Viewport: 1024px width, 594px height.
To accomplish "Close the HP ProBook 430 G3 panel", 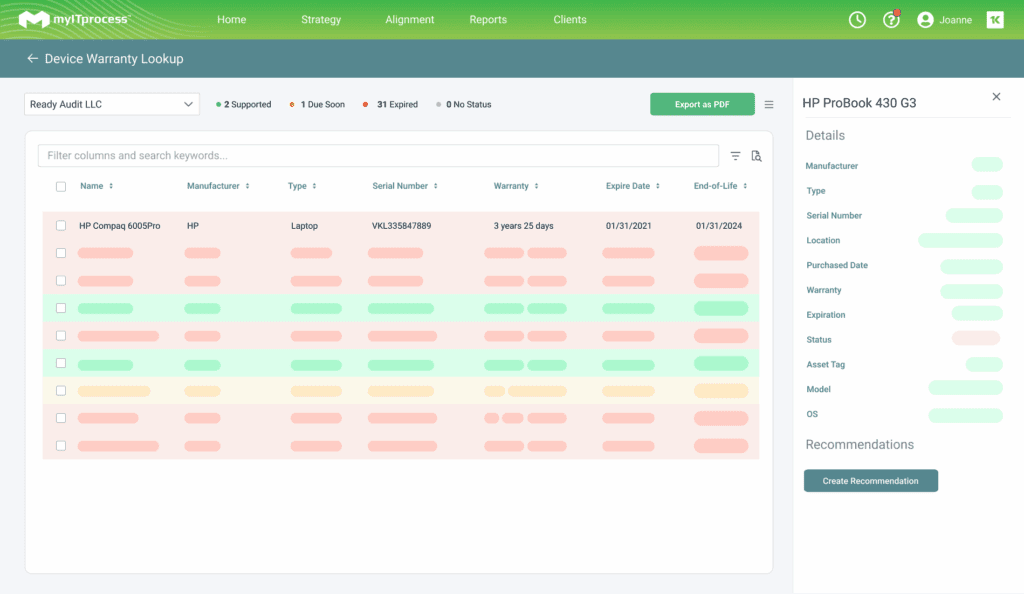I will click(996, 97).
